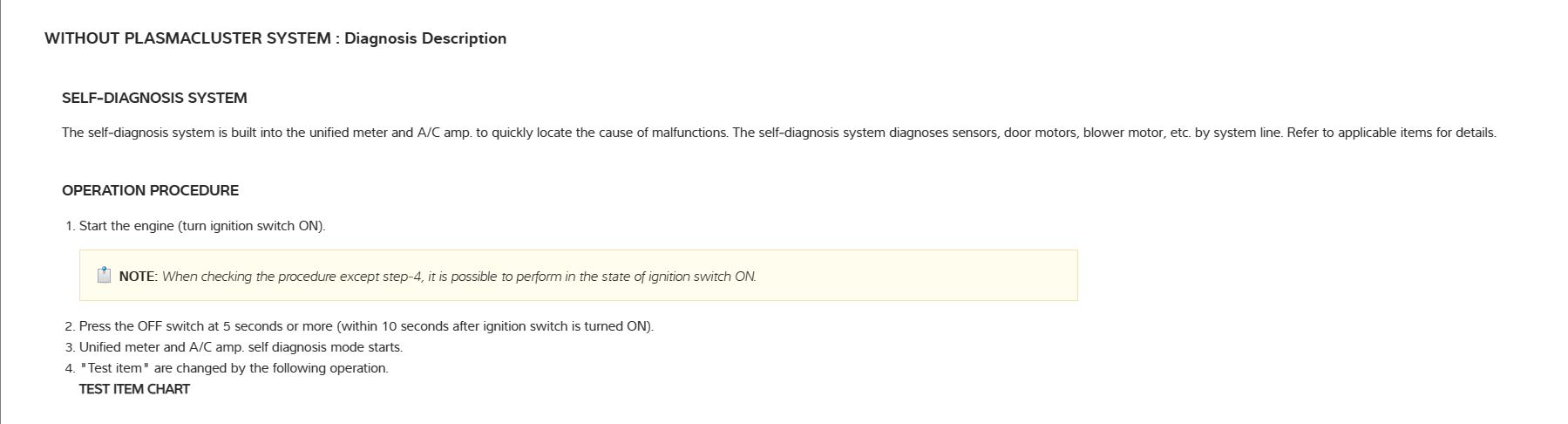Click the bold 'NOTE:' label
This screenshot has height=424, width=1568.
(x=138, y=277)
